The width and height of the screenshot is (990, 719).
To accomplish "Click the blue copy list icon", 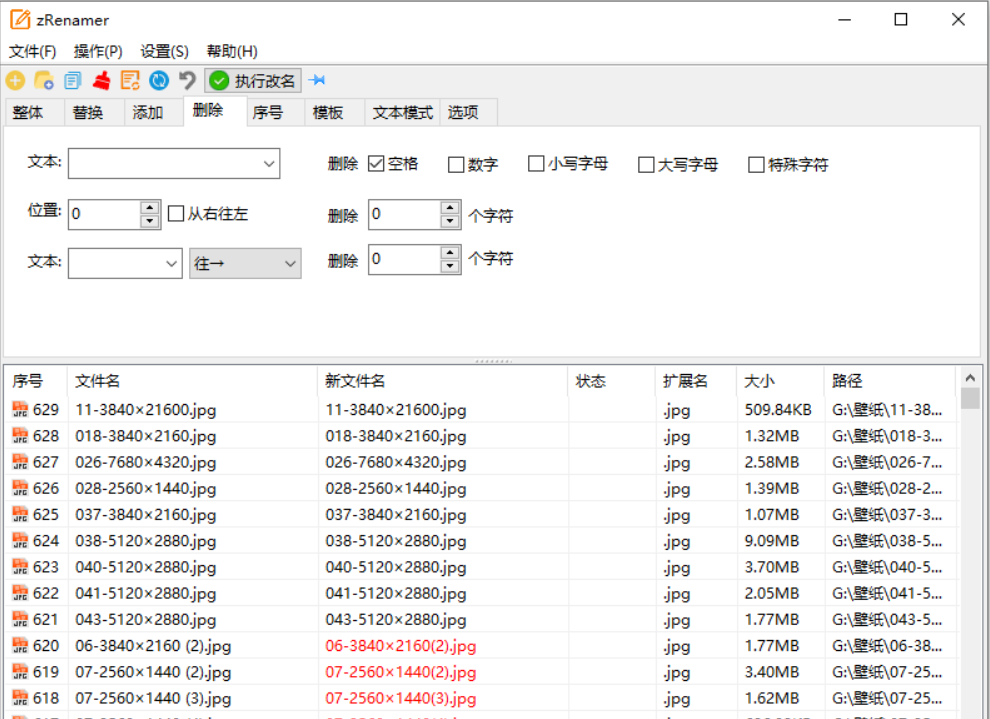I will point(73,81).
